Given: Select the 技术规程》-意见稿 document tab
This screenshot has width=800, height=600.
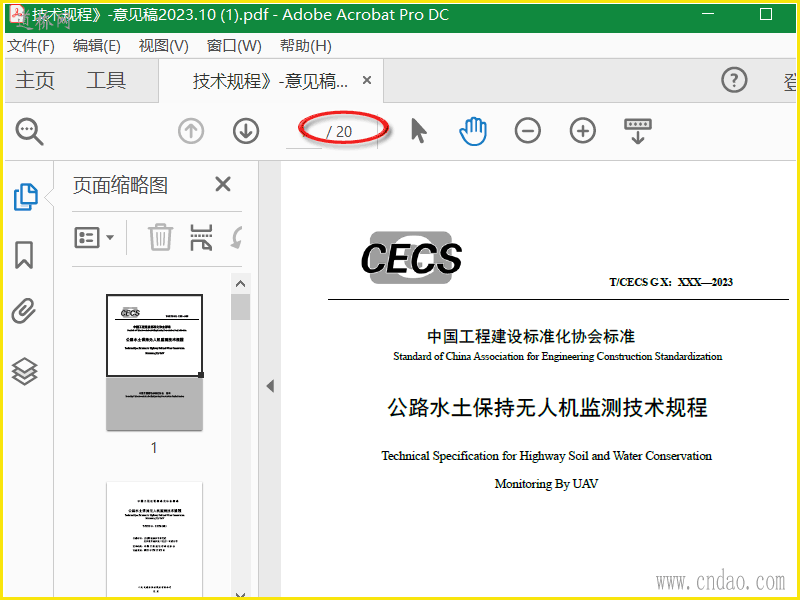Looking at the screenshot, I should 270,81.
